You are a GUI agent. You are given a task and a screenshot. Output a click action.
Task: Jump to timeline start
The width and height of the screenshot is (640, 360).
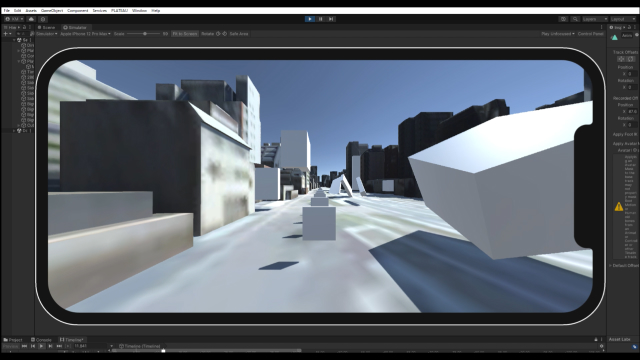[24, 346]
